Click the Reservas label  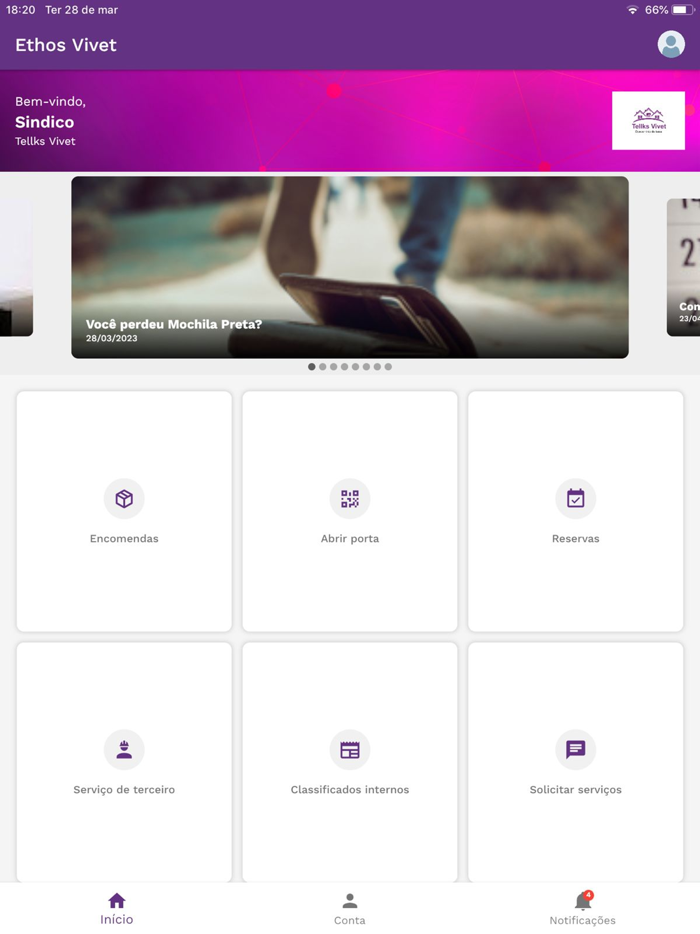[575, 538]
